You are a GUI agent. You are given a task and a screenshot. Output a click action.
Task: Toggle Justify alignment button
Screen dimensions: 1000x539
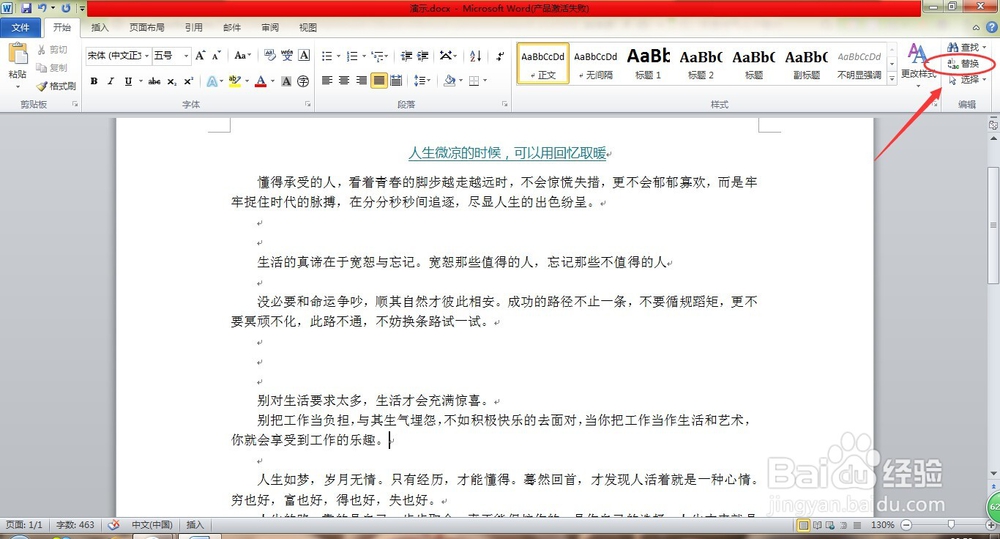pyautogui.click(x=379, y=80)
